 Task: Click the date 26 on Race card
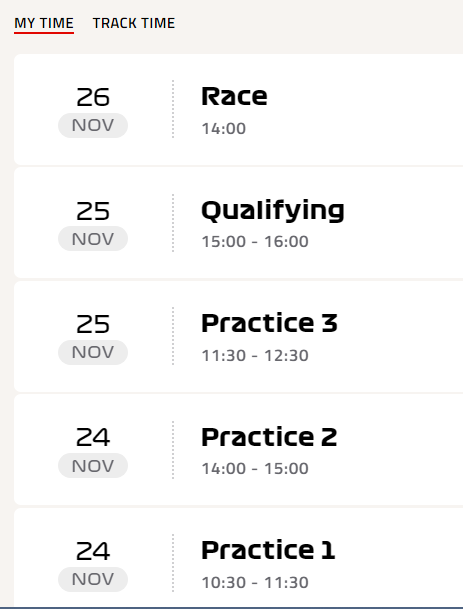coord(93,97)
